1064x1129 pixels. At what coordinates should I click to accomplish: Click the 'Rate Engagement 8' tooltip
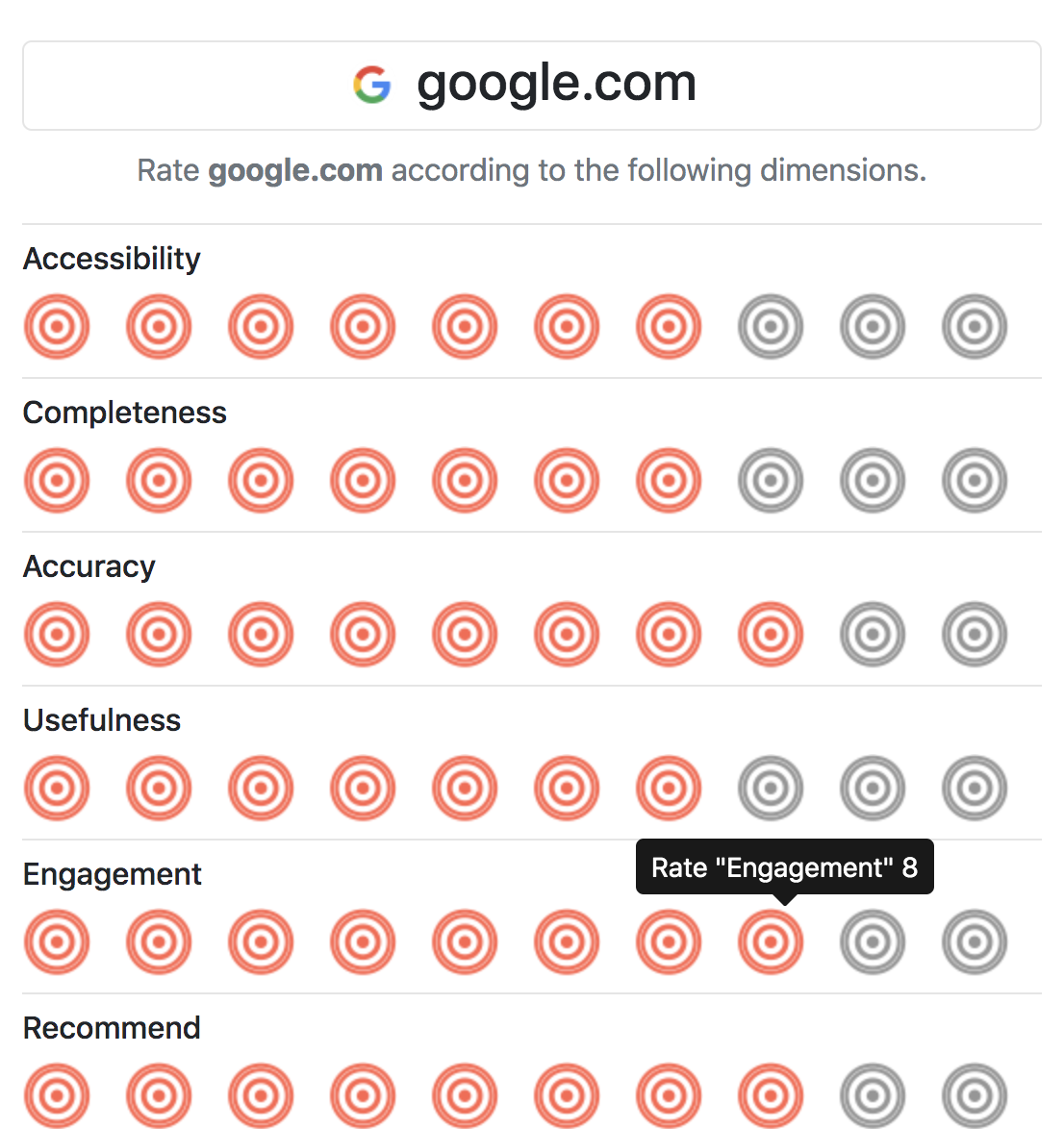coord(783,866)
